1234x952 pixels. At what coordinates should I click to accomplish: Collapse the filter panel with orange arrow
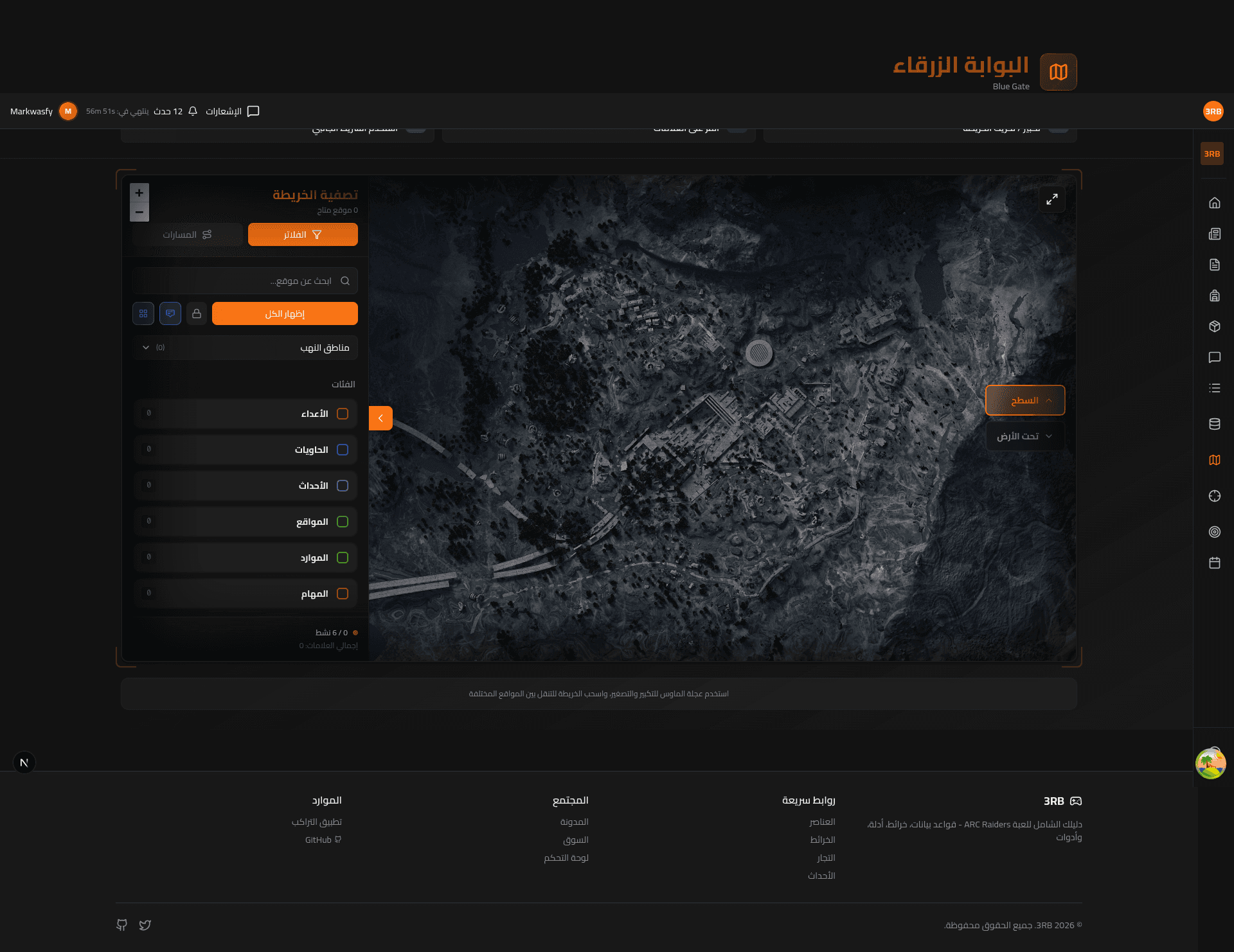pos(380,418)
